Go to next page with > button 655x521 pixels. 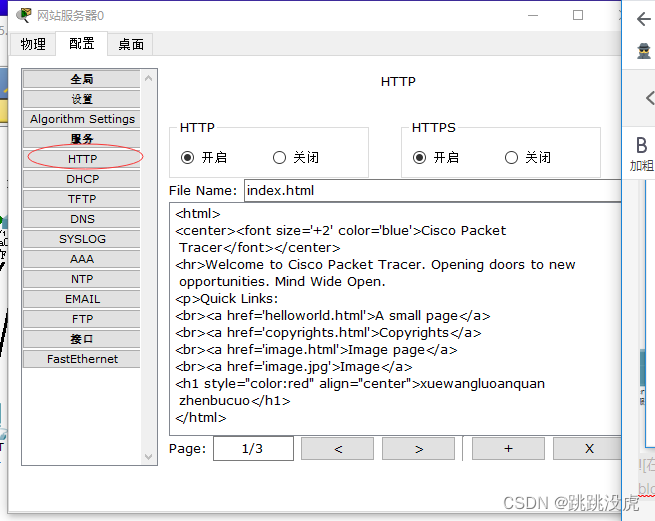(x=419, y=449)
